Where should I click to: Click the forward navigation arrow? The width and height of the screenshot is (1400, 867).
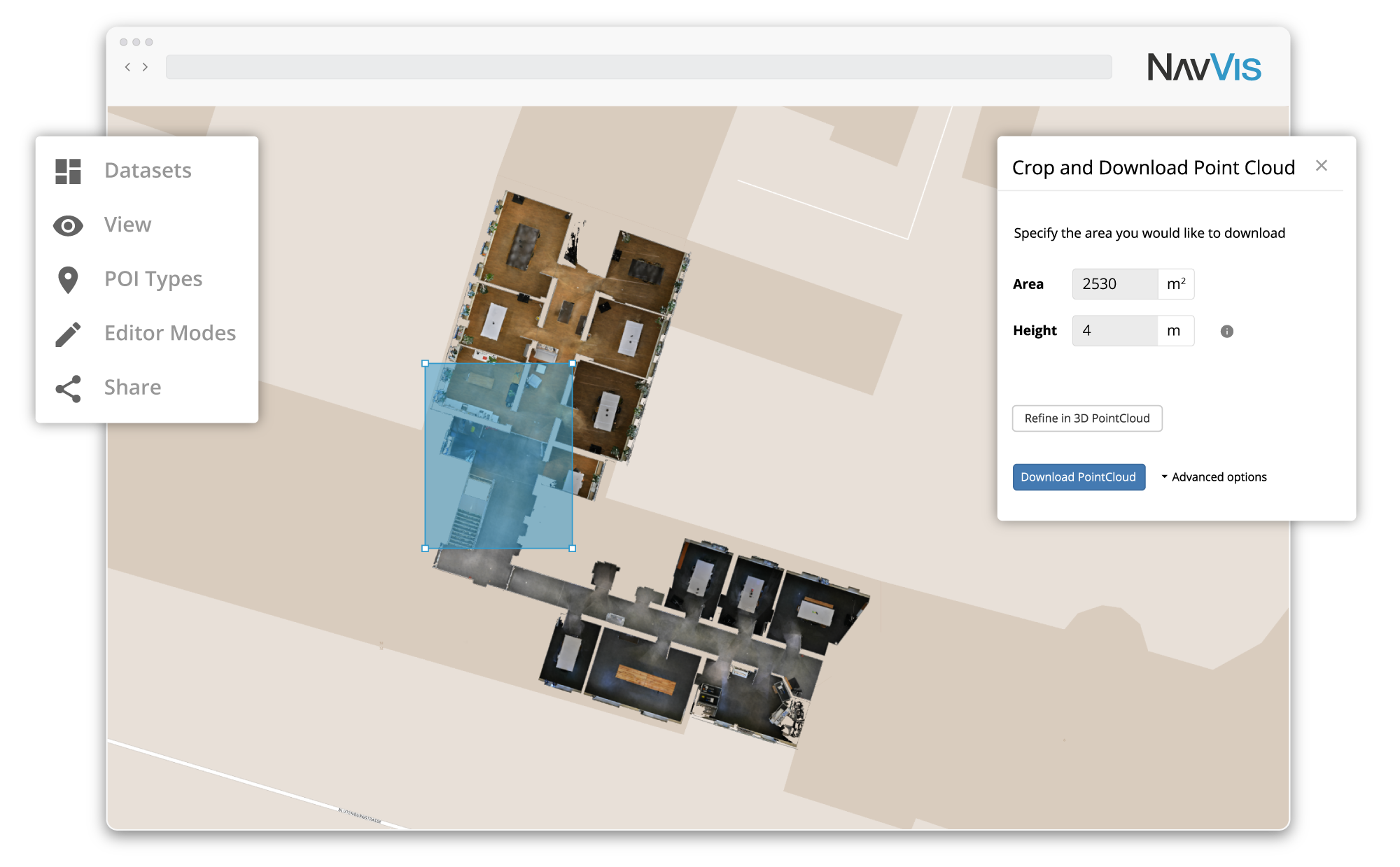coord(145,68)
